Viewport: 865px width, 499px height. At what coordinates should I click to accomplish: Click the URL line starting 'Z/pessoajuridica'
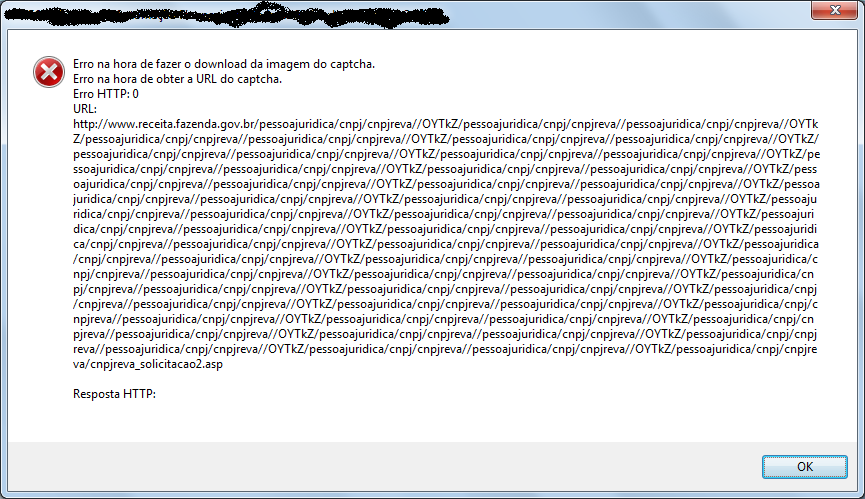click(446, 139)
